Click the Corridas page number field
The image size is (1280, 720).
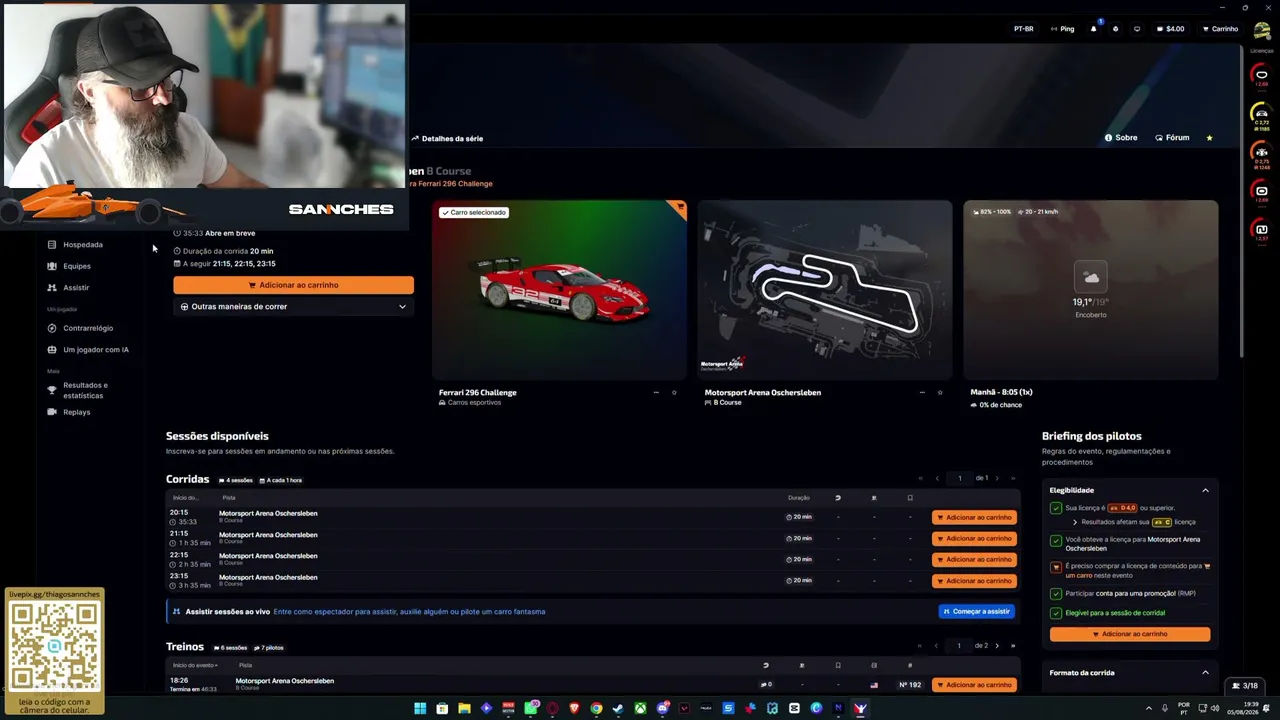tap(959, 478)
